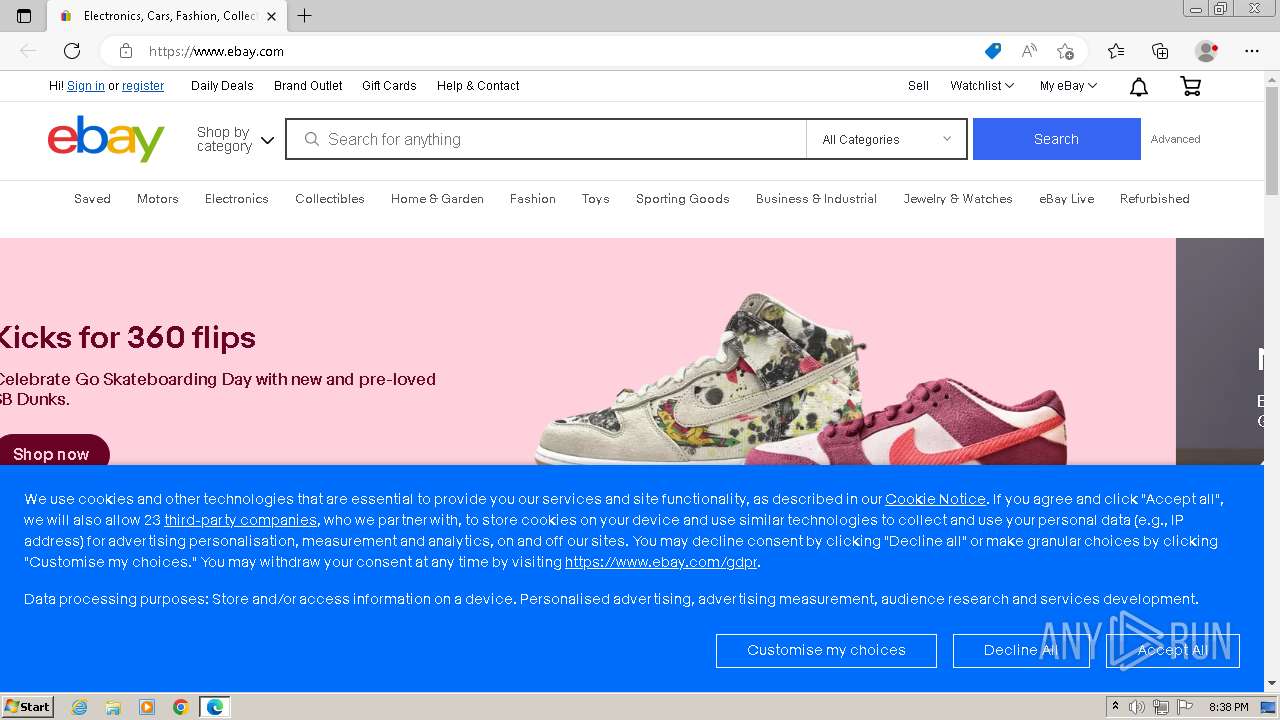This screenshot has width=1280, height=720.
Task: Click the Read aloud icon
Action: pos(1028,51)
